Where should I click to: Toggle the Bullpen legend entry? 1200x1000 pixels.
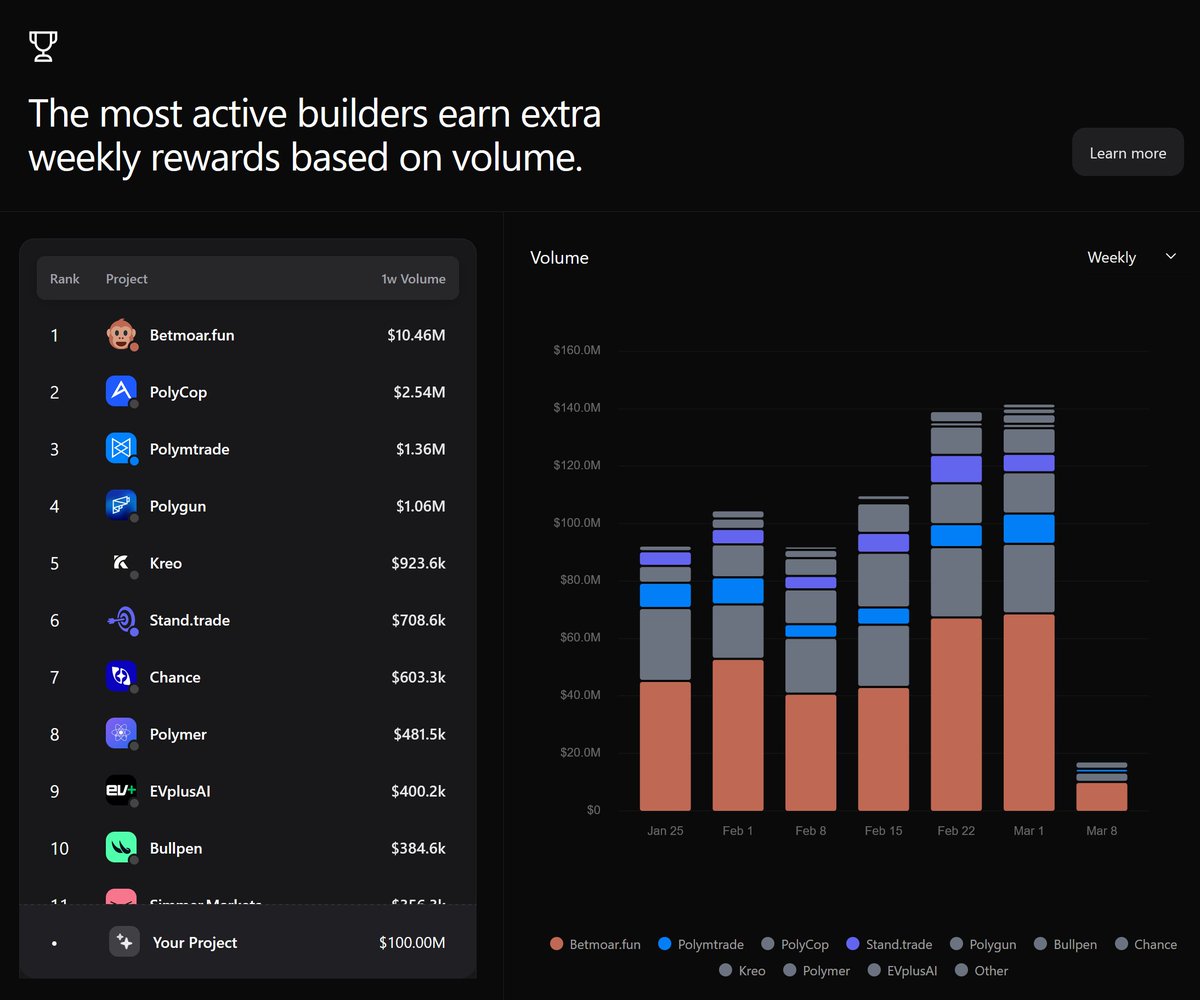tap(1065, 943)
